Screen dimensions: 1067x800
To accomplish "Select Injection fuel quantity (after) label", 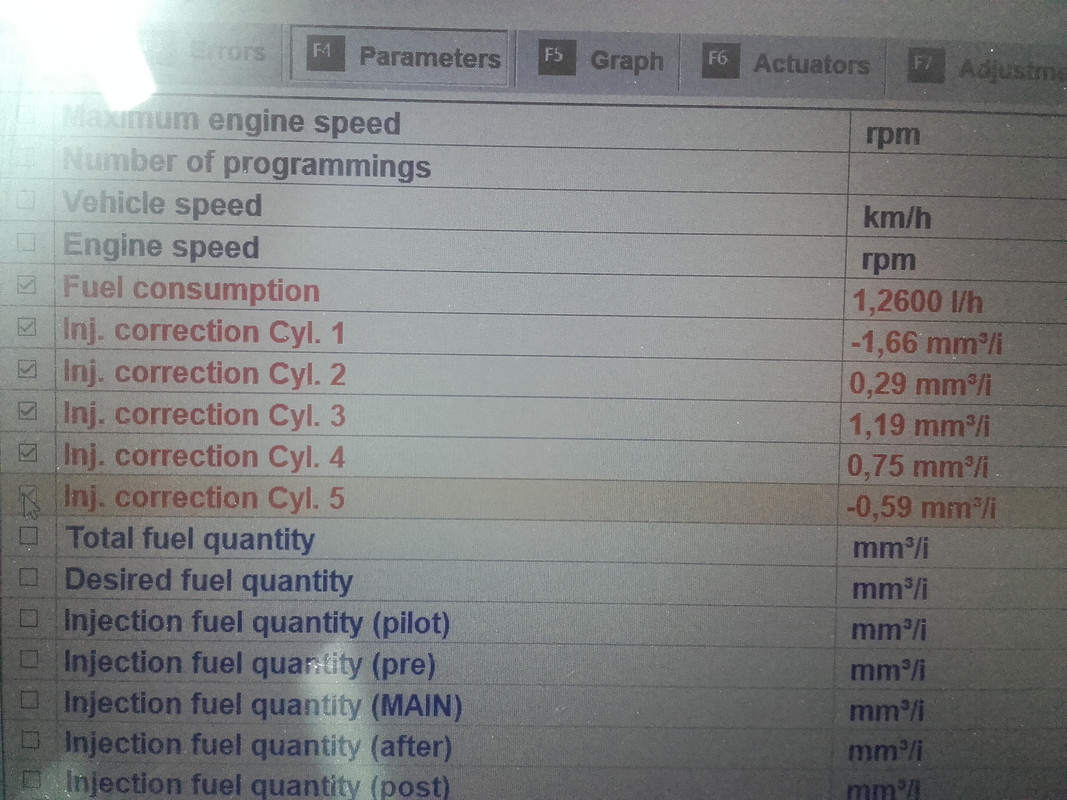I will click(x=258, y=746).
